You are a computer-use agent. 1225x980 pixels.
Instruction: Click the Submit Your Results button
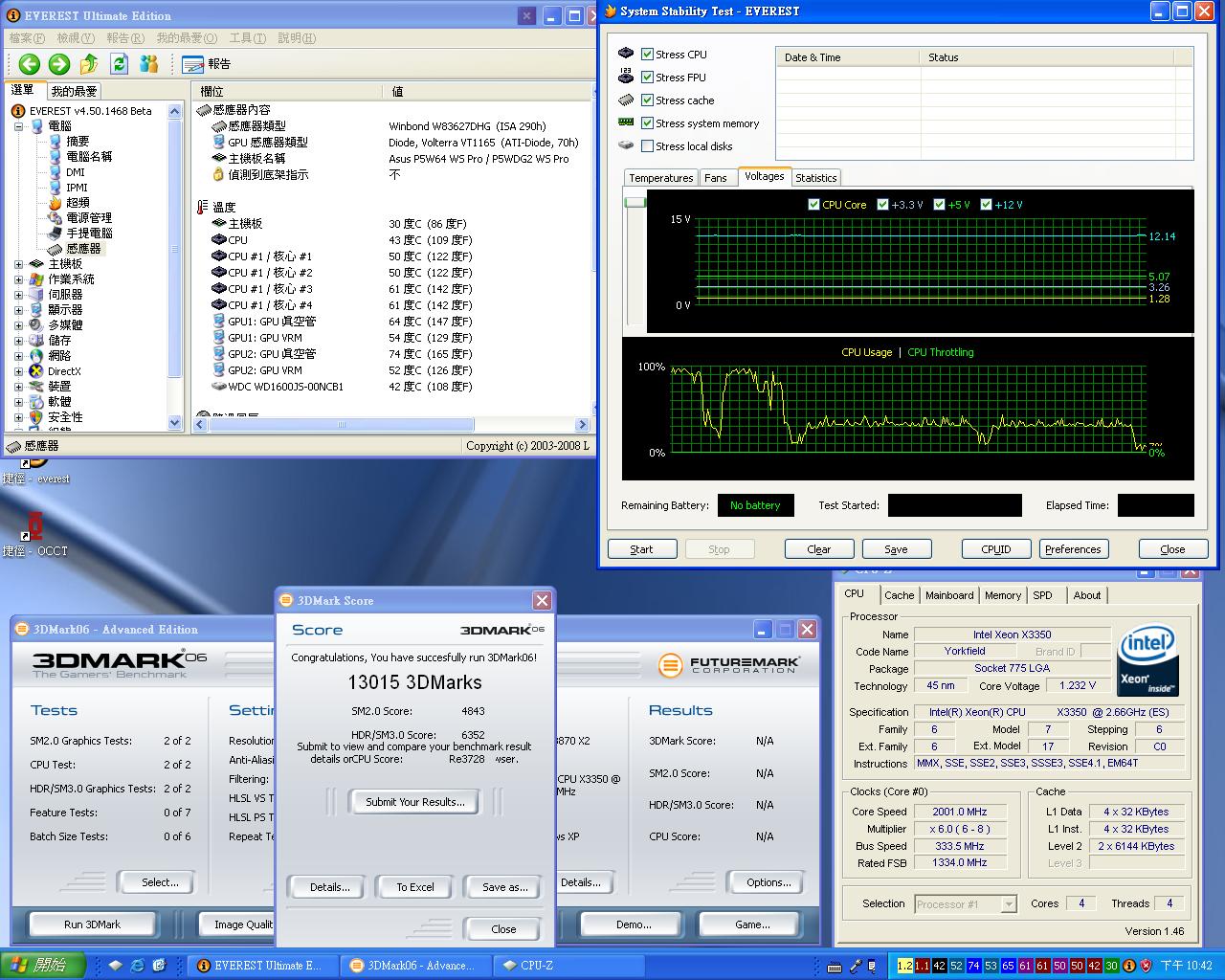pos(414,802)
